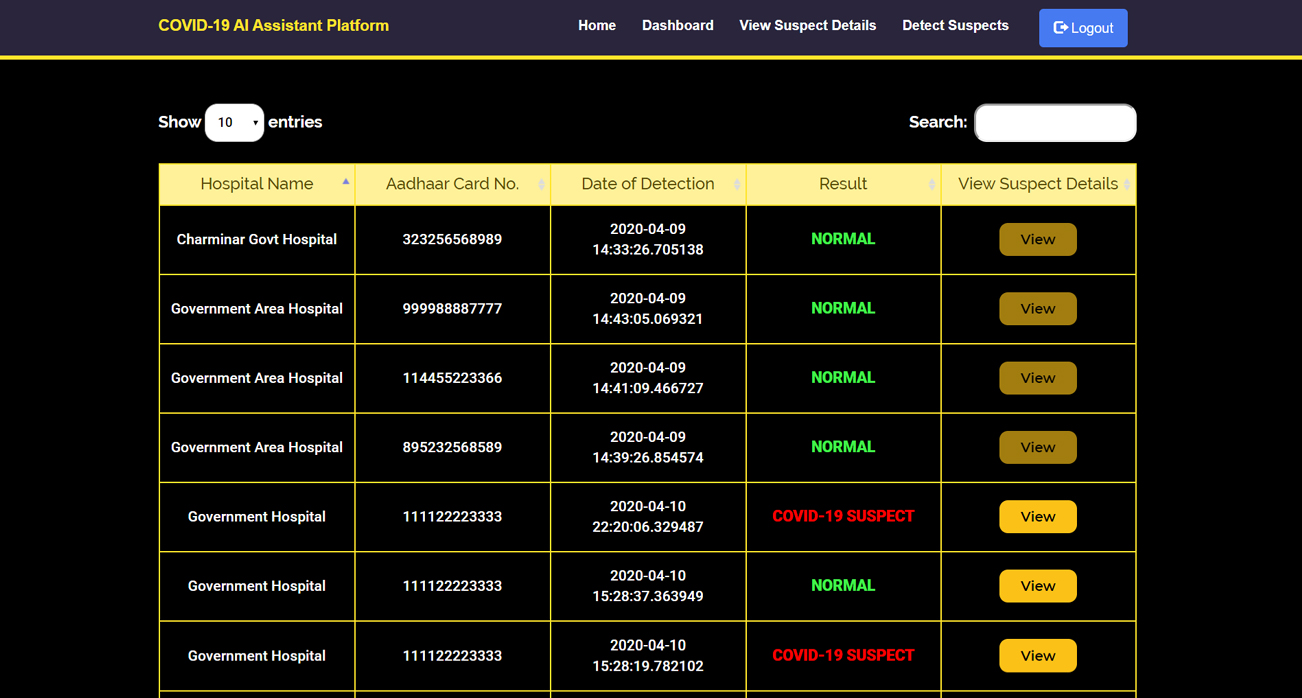View record with Aadhaar 895232568589

[x=1037, y=447]
